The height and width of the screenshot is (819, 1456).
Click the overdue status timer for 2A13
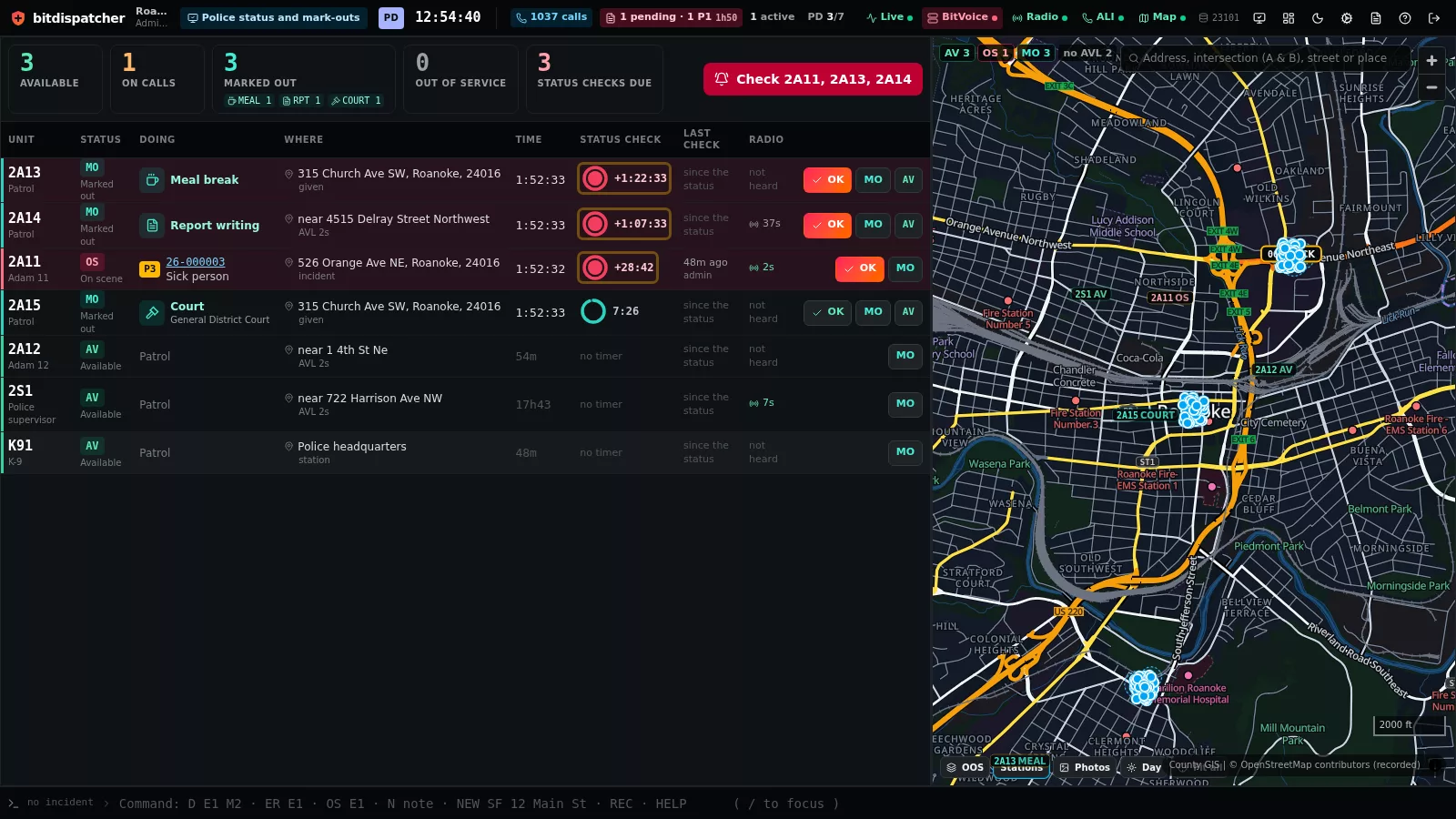pos(624,178)
